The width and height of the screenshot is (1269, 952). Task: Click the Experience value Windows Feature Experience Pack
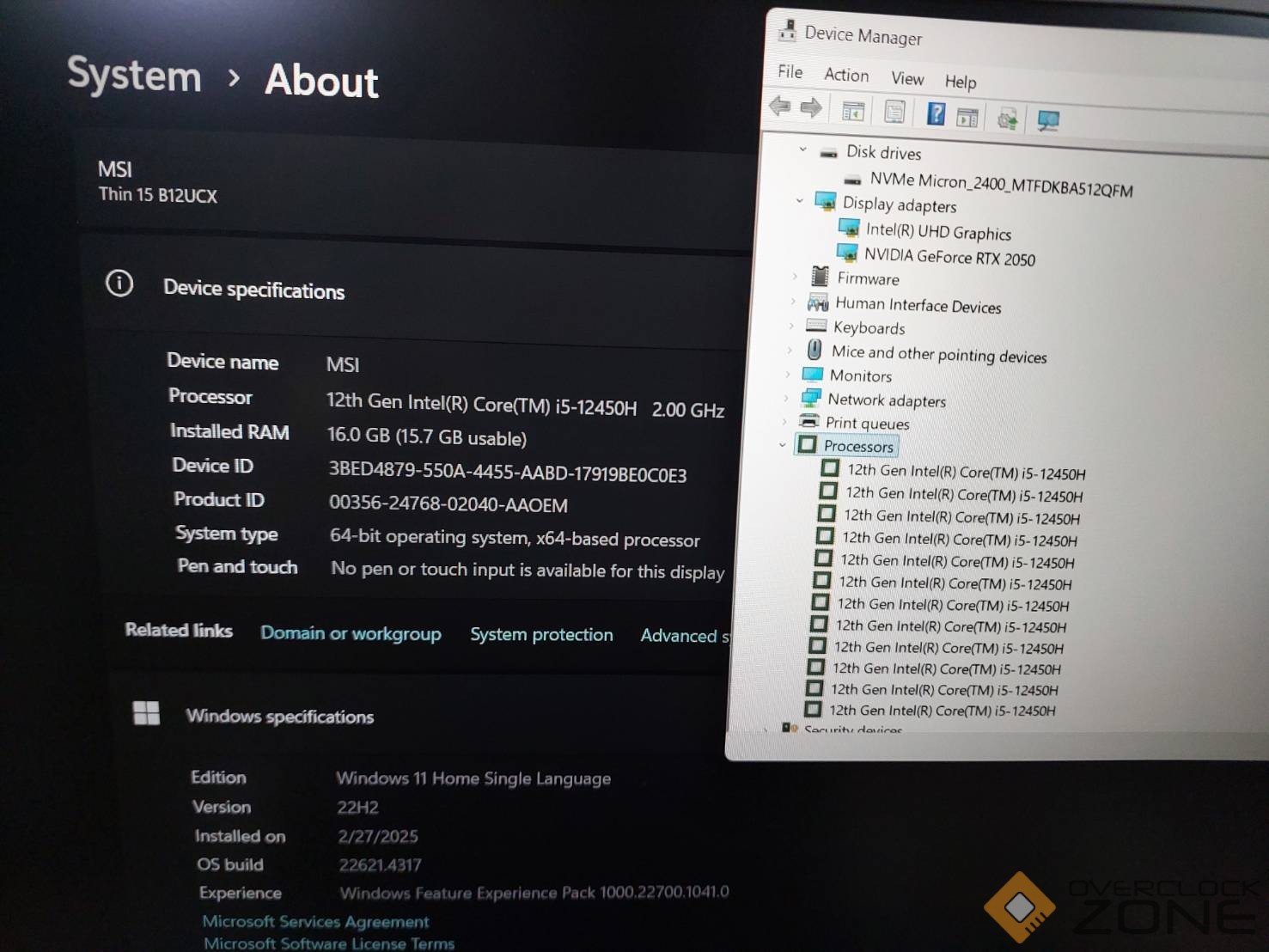[x=534, y=893]
